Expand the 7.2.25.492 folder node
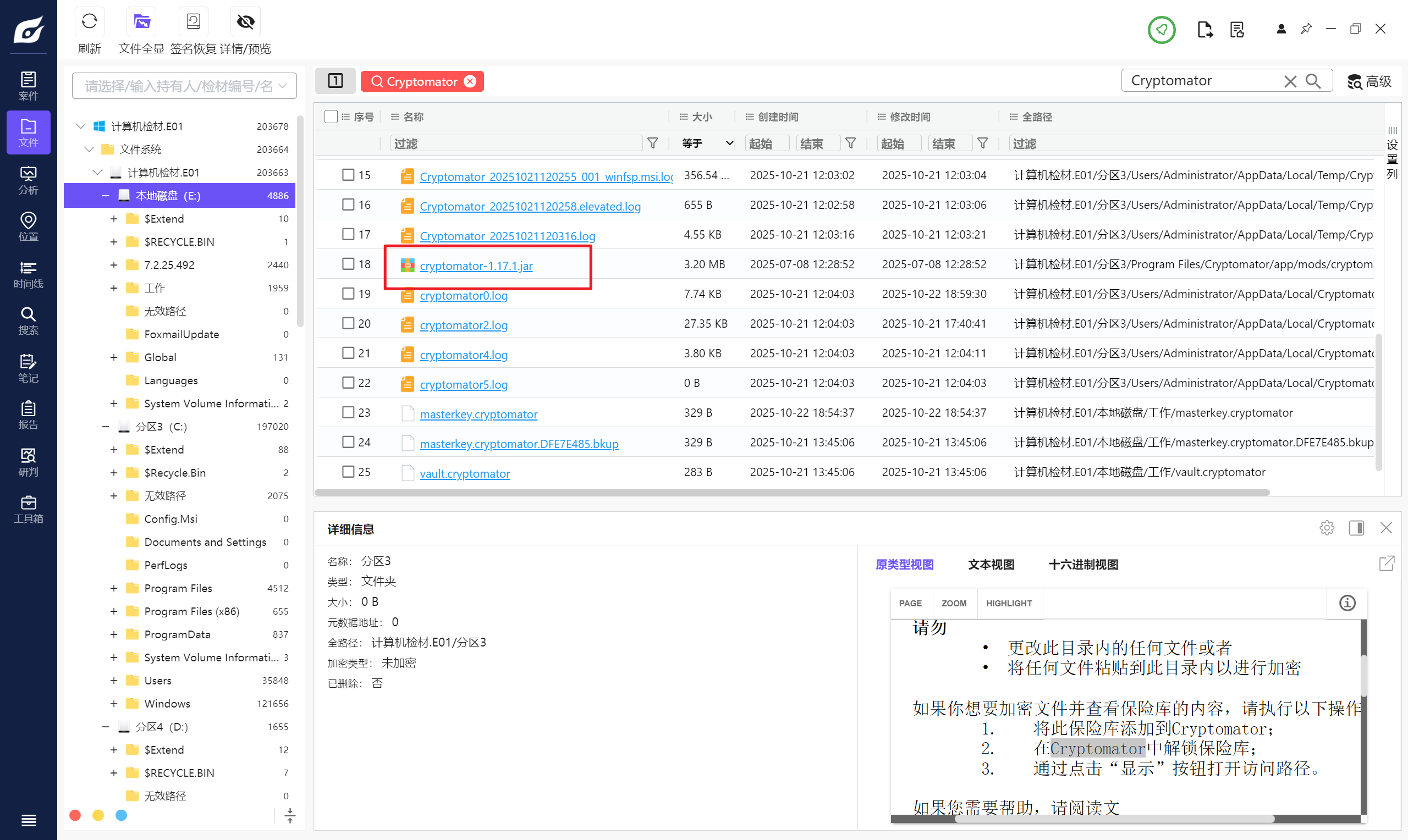 tap(114, 265)
